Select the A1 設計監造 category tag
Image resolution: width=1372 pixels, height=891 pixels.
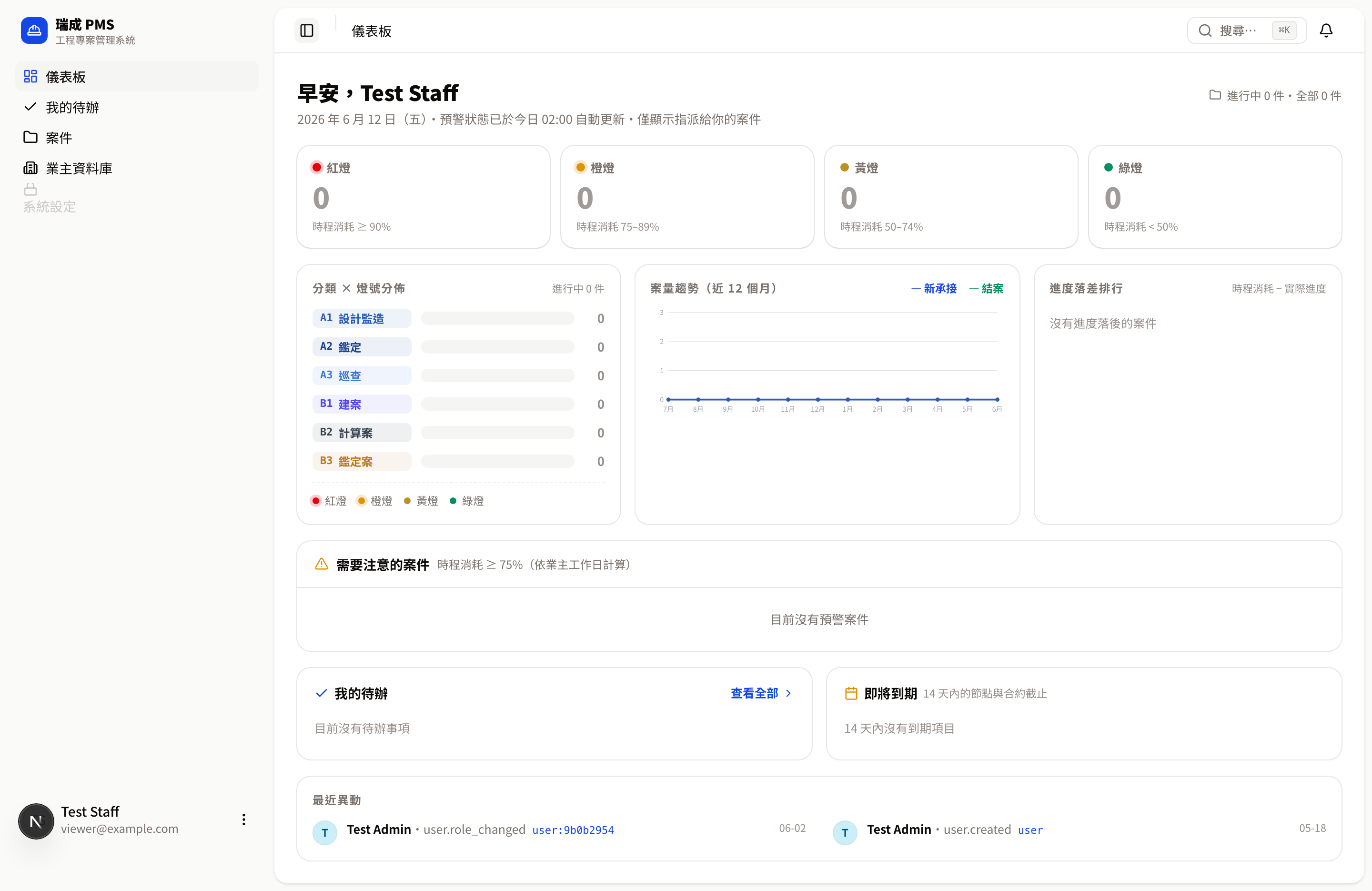click(x=362, y=318)
